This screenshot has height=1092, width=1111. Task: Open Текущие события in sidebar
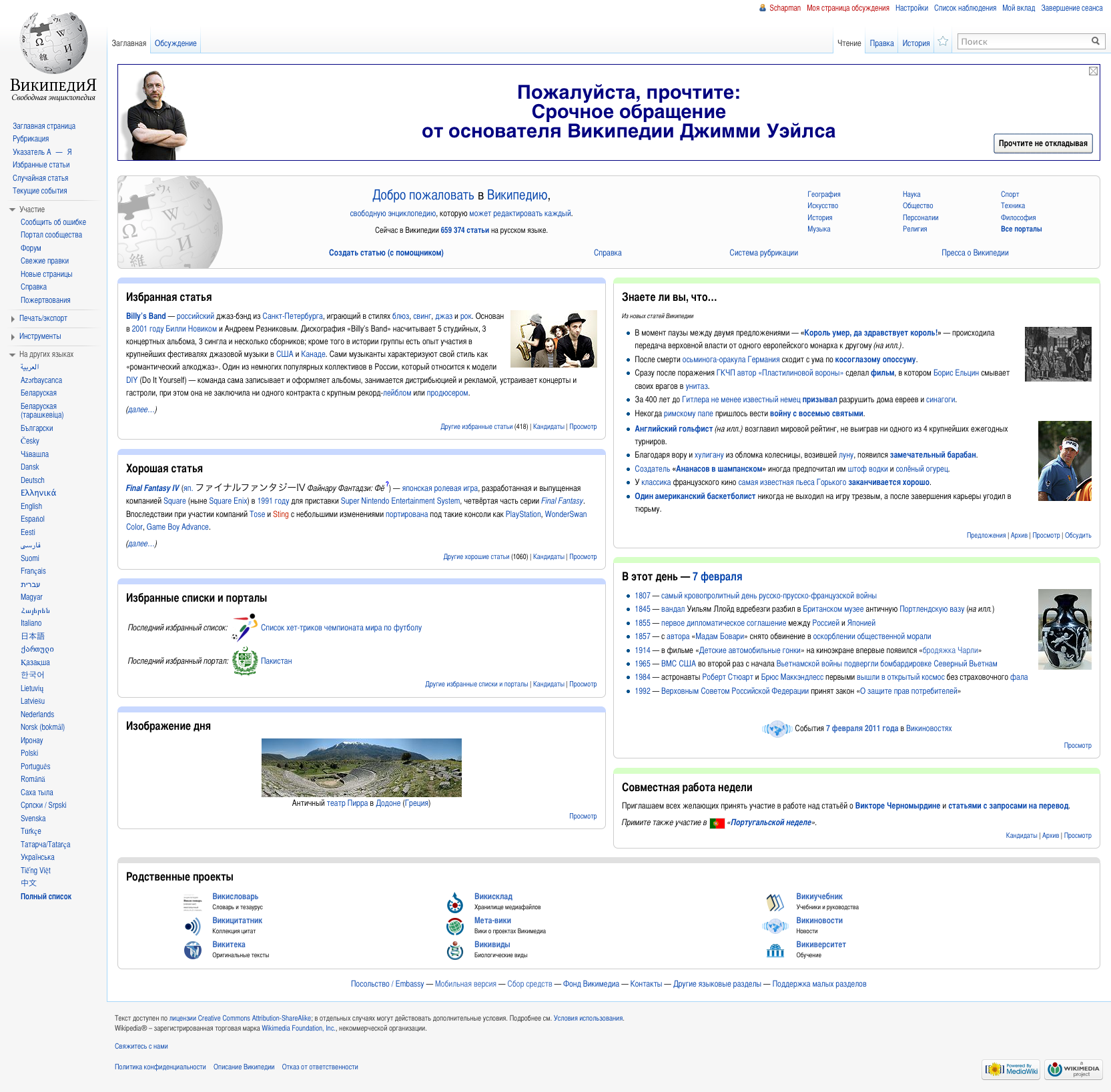40,191
